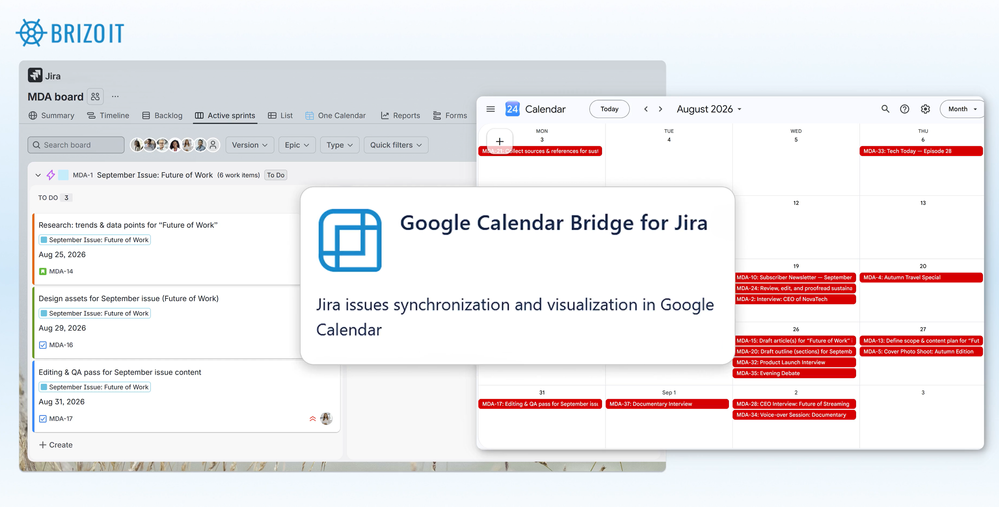The width and height of the screenshot is (999, 507).
Task: Click the assignee avatar on MDA-17 card
Action: [x=326, y=418]
